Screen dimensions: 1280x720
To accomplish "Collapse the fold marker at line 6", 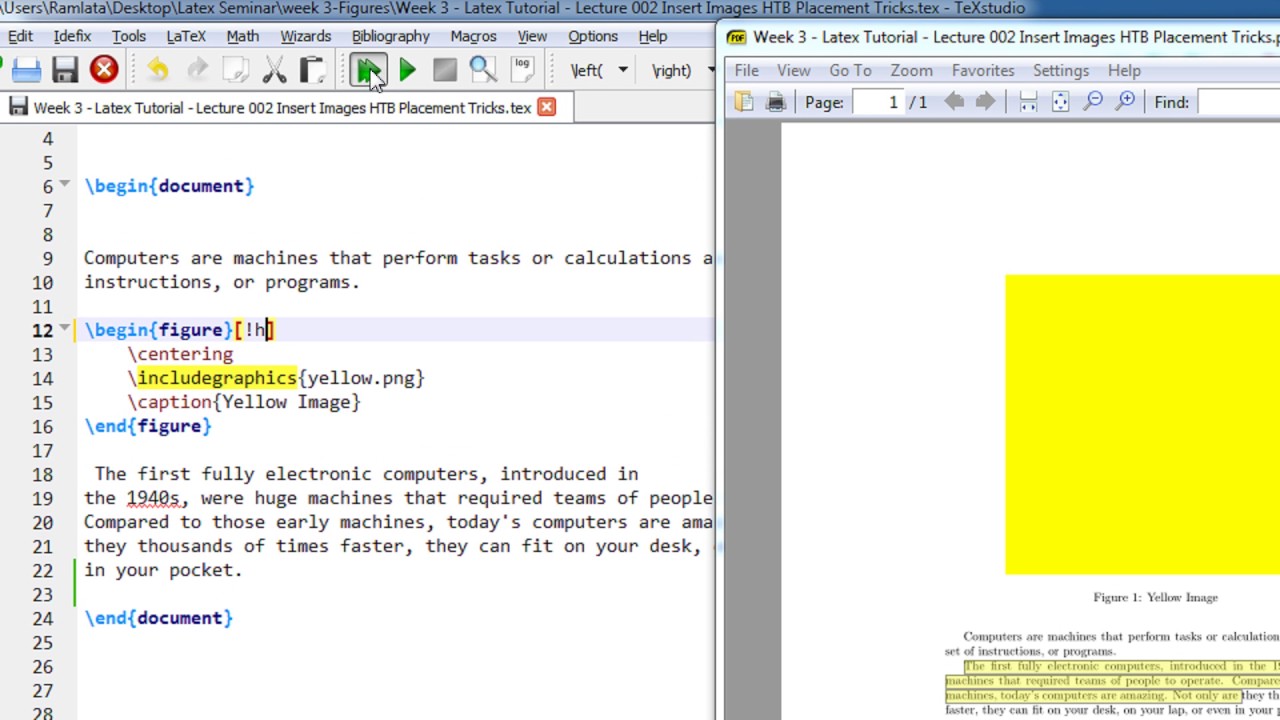I will pos(65,184).
